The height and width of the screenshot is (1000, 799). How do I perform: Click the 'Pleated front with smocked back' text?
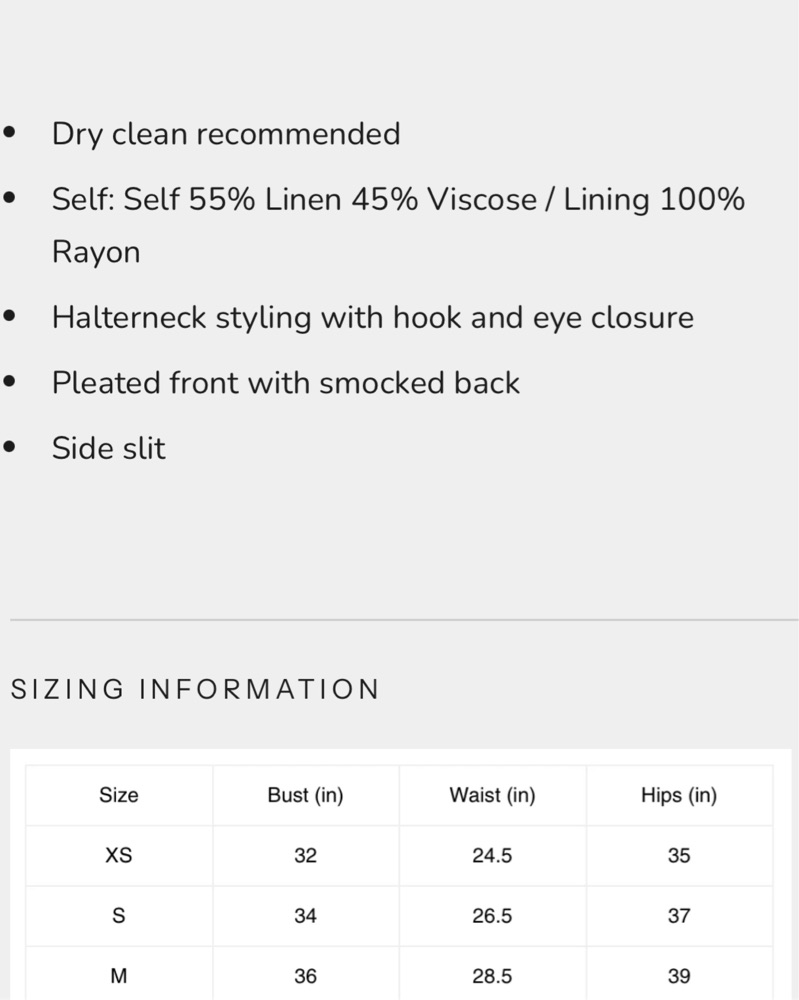pyautogui.click(x=286, y=383)
